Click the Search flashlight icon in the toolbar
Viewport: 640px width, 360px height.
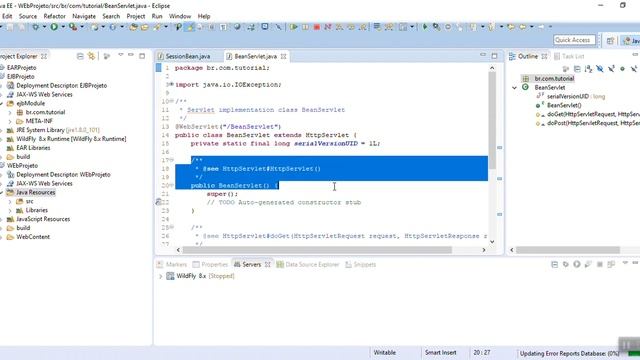[157, 27]
